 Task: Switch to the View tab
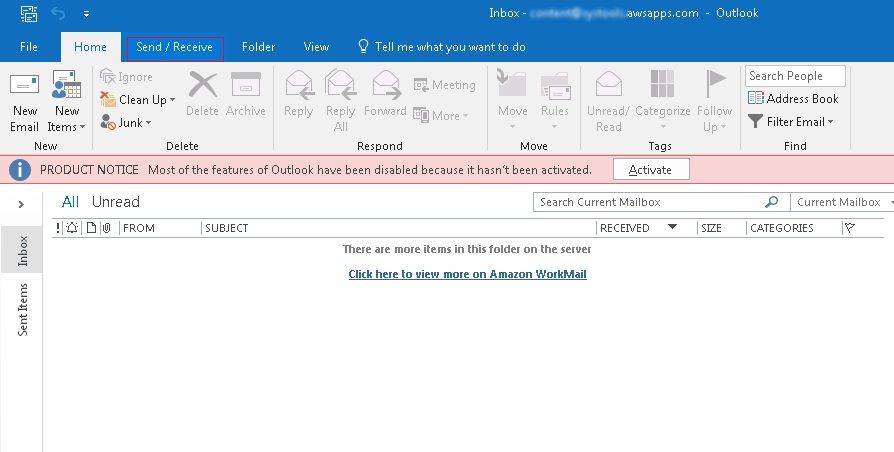pyautogui.click(x=316, y=47)
